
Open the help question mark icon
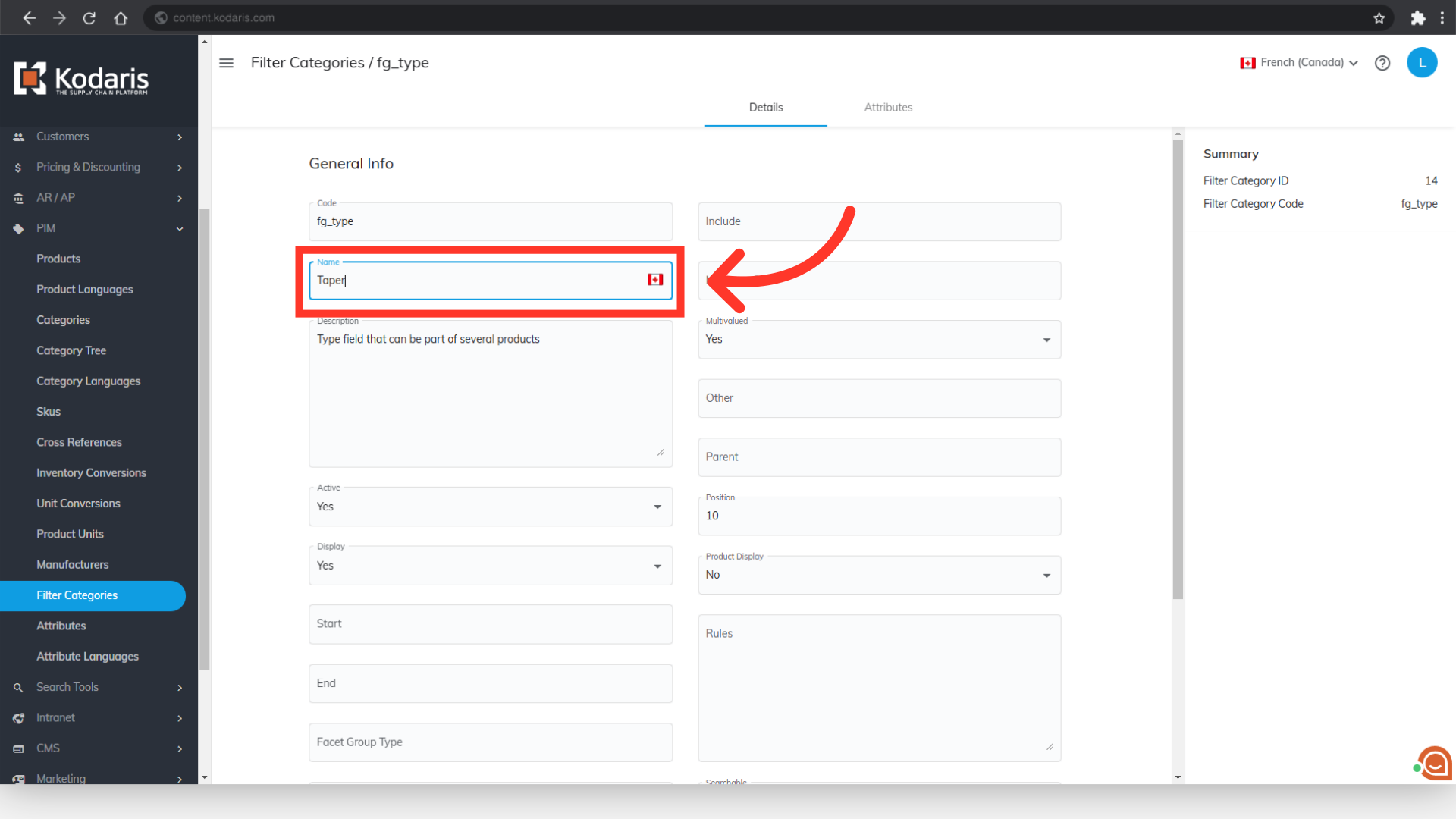(x=1382, y=63)
